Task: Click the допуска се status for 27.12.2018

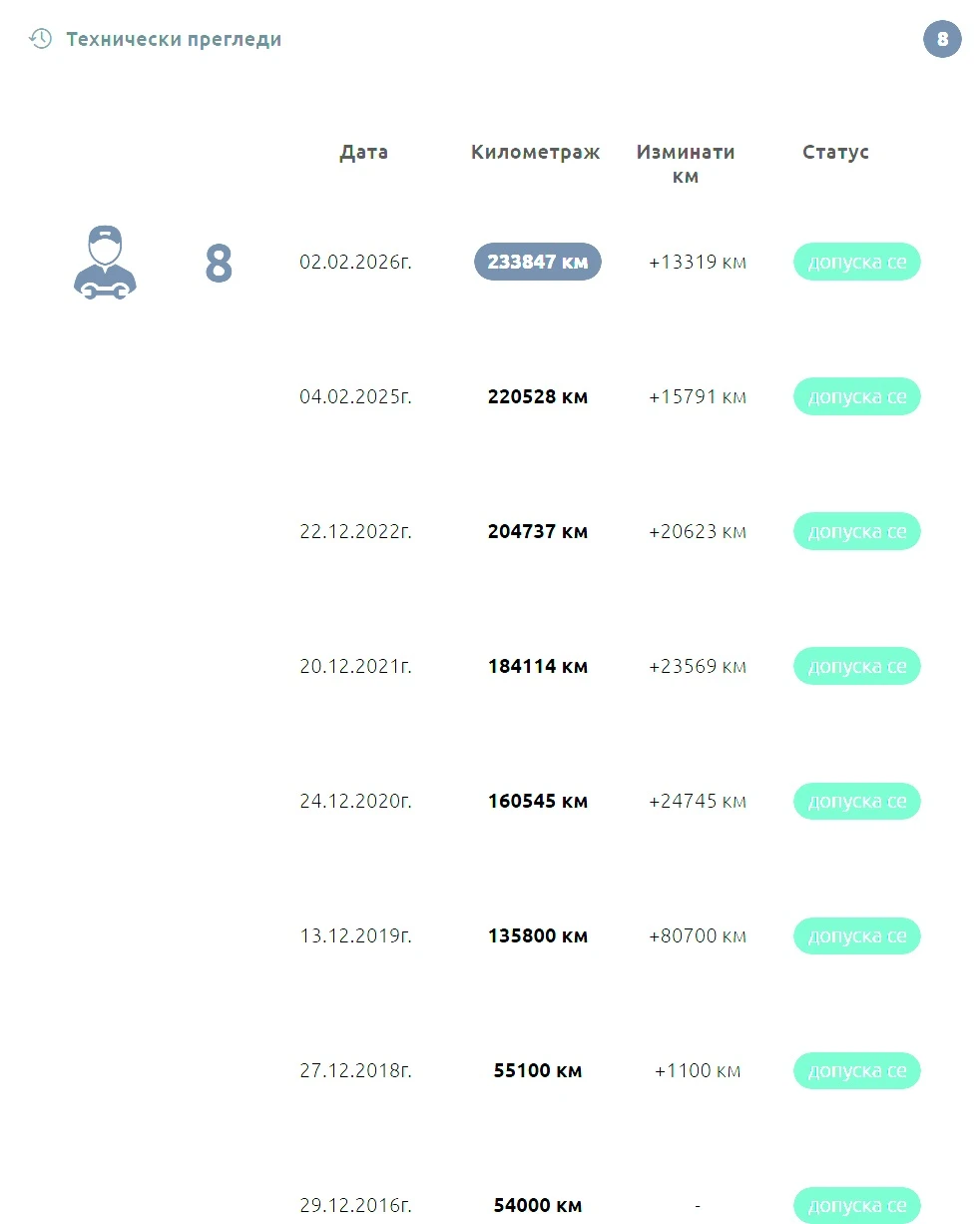Action: (x=856, y=1070)
